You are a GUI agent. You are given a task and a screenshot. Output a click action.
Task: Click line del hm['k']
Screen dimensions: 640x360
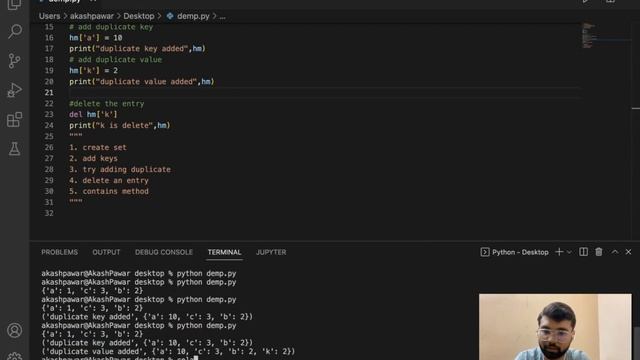[x=93, y=114]
